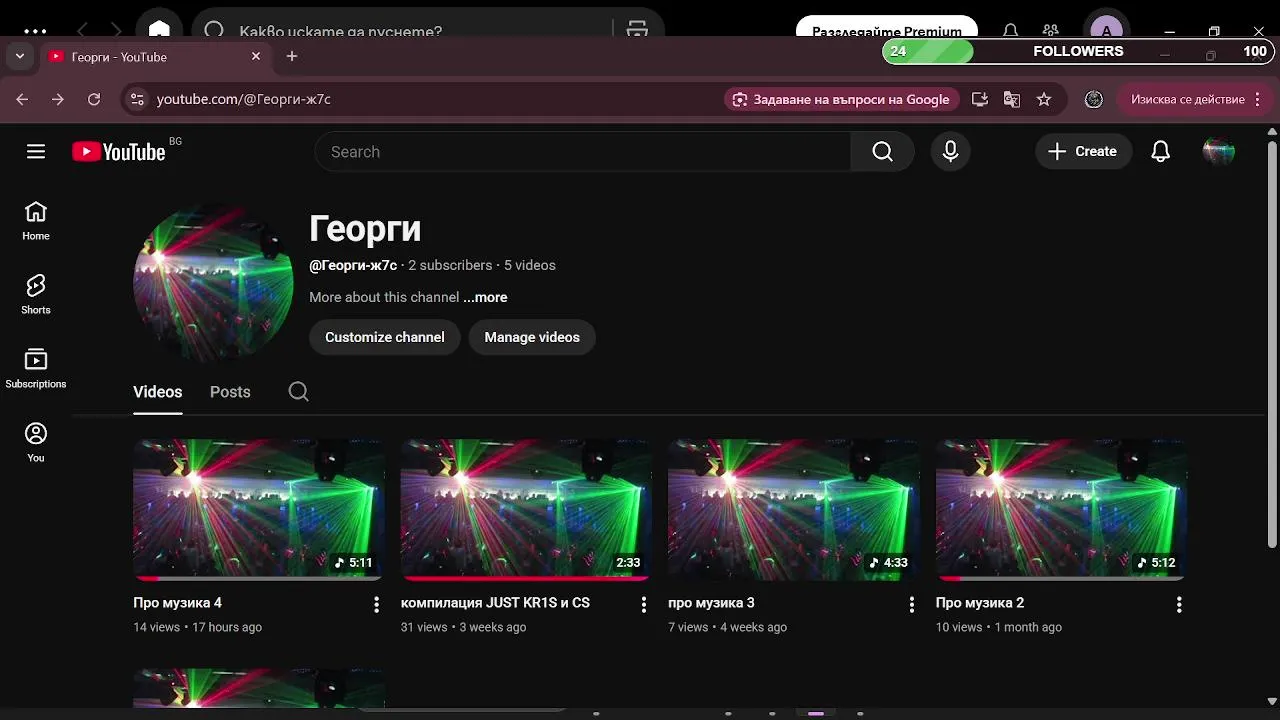Open the YouTube hamburger guide menu
The width and height of the screenshot is (1280, 720).
(x=36, y=152)
